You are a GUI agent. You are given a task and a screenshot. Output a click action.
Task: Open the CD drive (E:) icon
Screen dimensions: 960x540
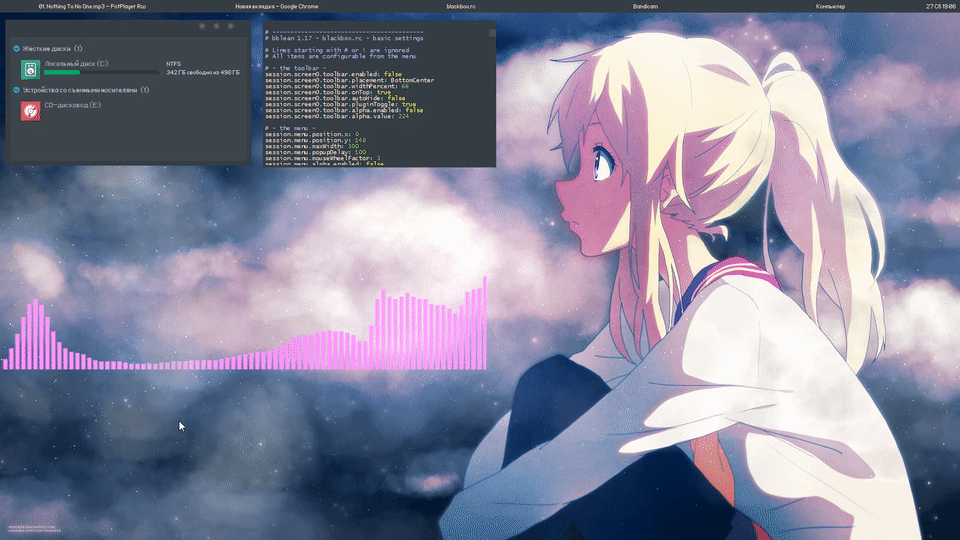[x=31, y=111]
